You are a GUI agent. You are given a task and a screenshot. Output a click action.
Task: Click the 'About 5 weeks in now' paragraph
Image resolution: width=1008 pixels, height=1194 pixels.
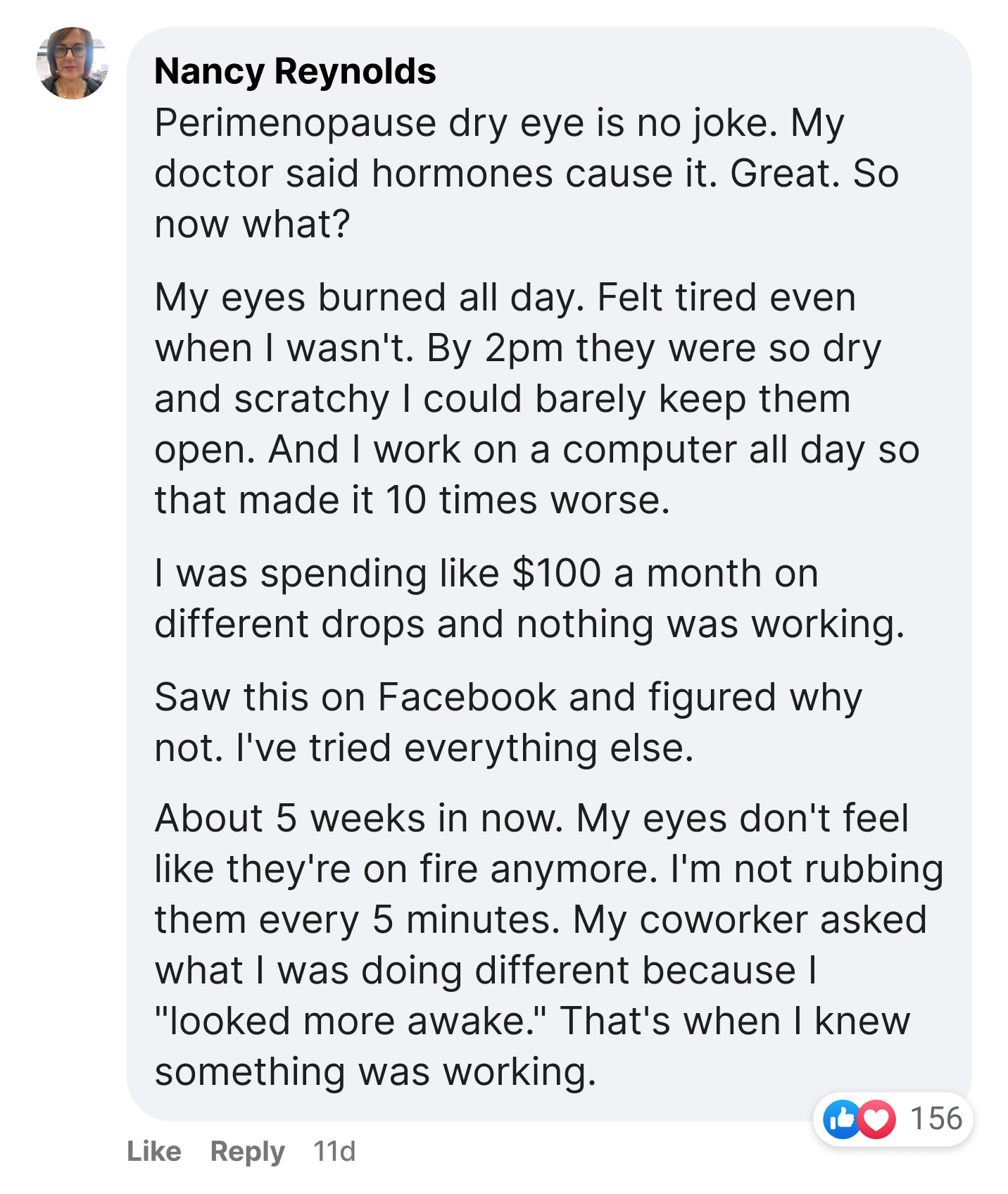pos(548,945)
